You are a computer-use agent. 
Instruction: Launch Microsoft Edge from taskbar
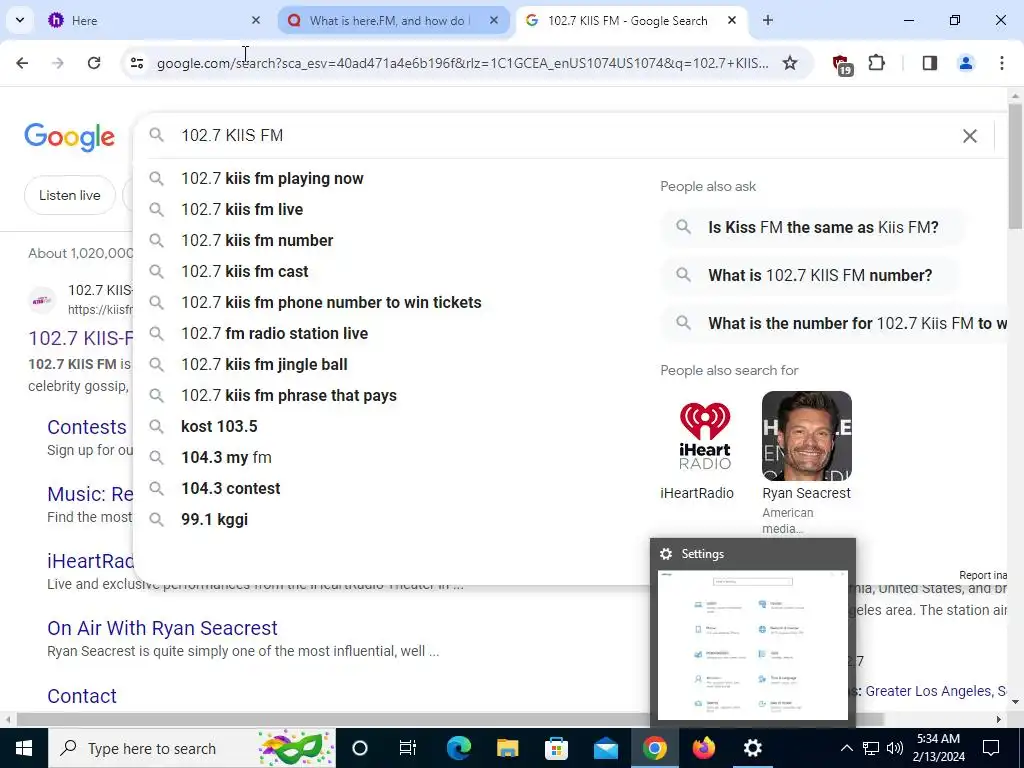click(x=458, y=748)
